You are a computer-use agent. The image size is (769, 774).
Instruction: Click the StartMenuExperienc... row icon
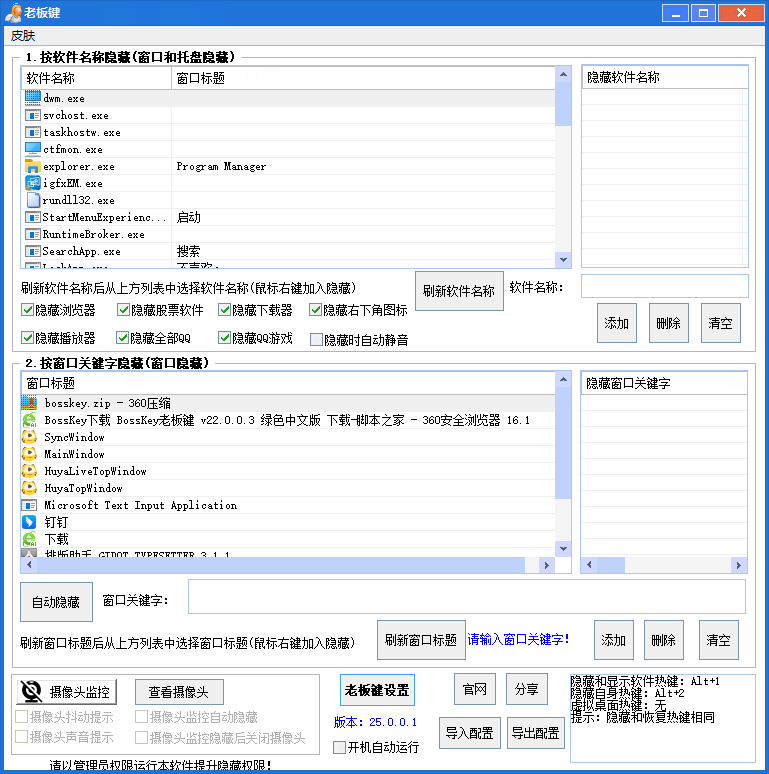(33, 217)
